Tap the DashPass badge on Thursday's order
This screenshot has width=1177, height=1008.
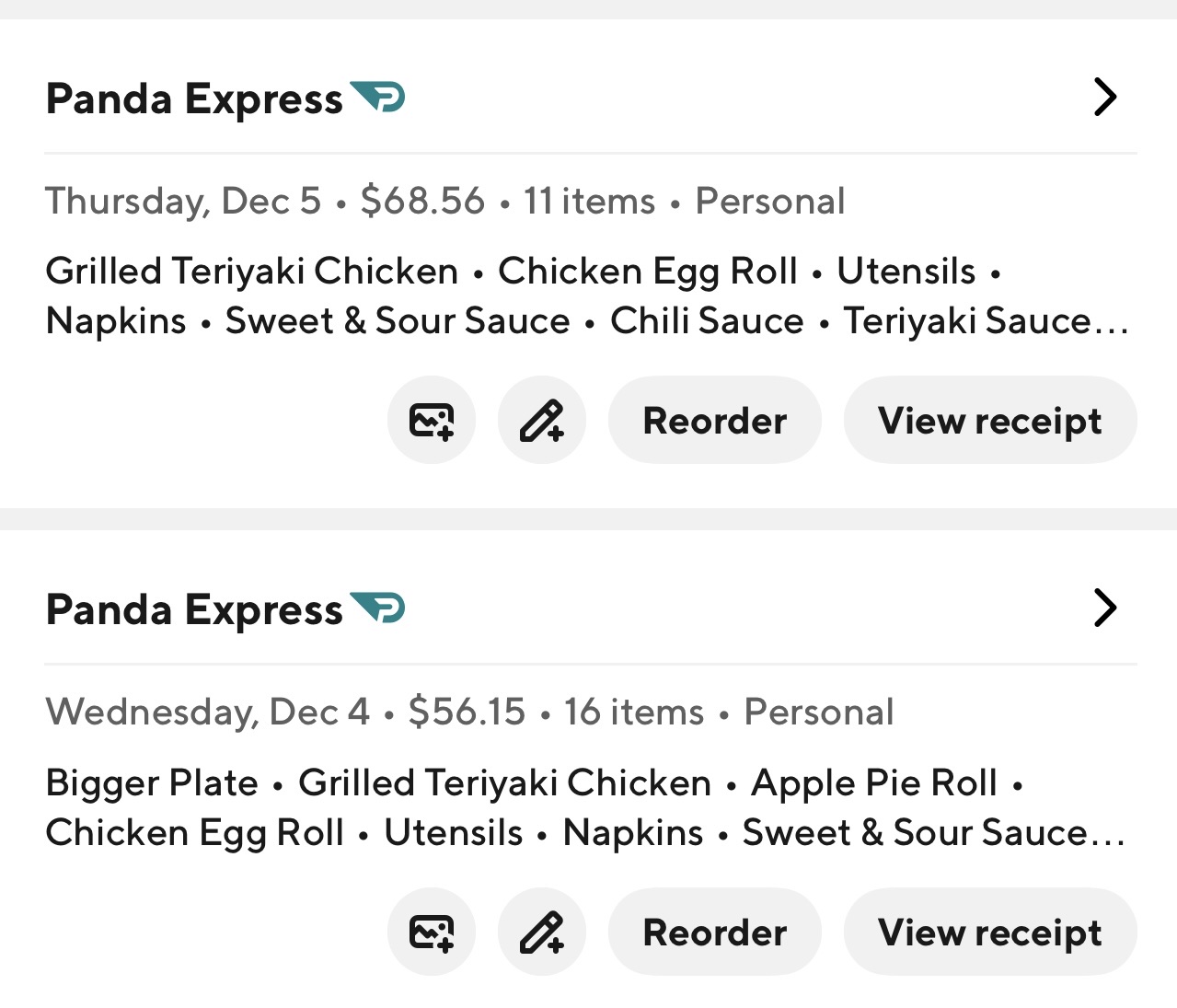pos(379,97)
